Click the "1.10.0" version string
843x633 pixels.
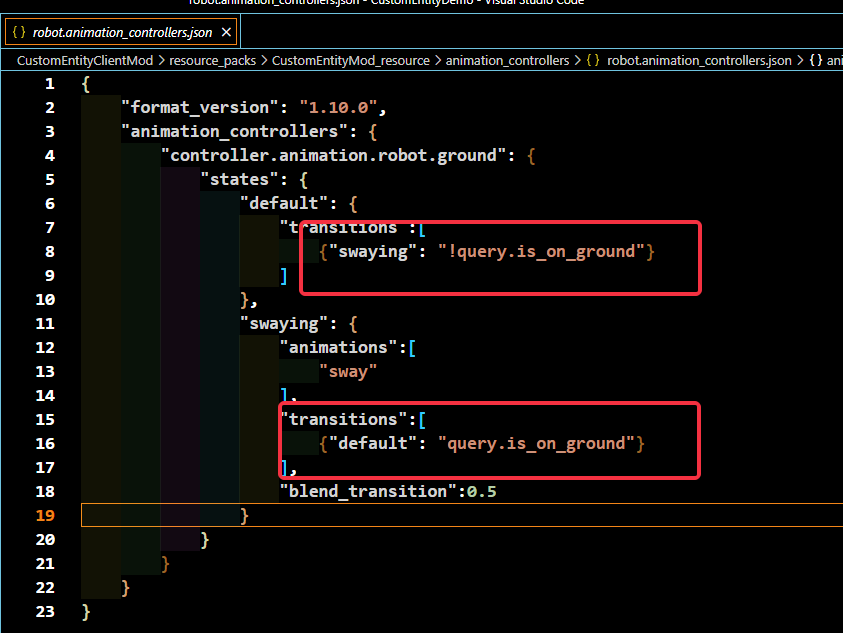(339, 108)
